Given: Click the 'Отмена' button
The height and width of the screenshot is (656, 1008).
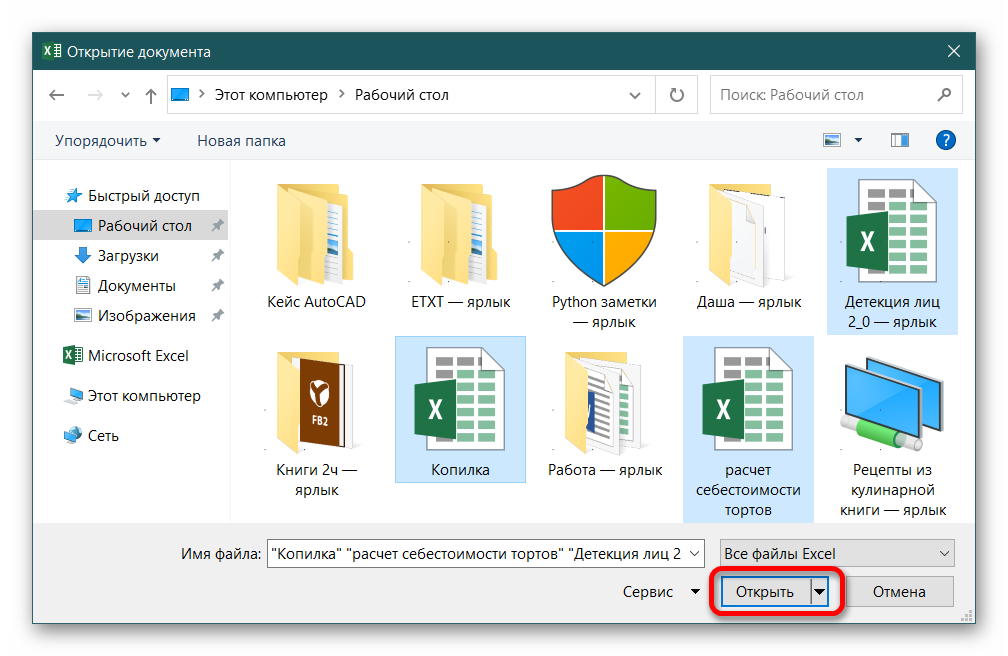Looking at the screenshot, I should coord(899,592).
